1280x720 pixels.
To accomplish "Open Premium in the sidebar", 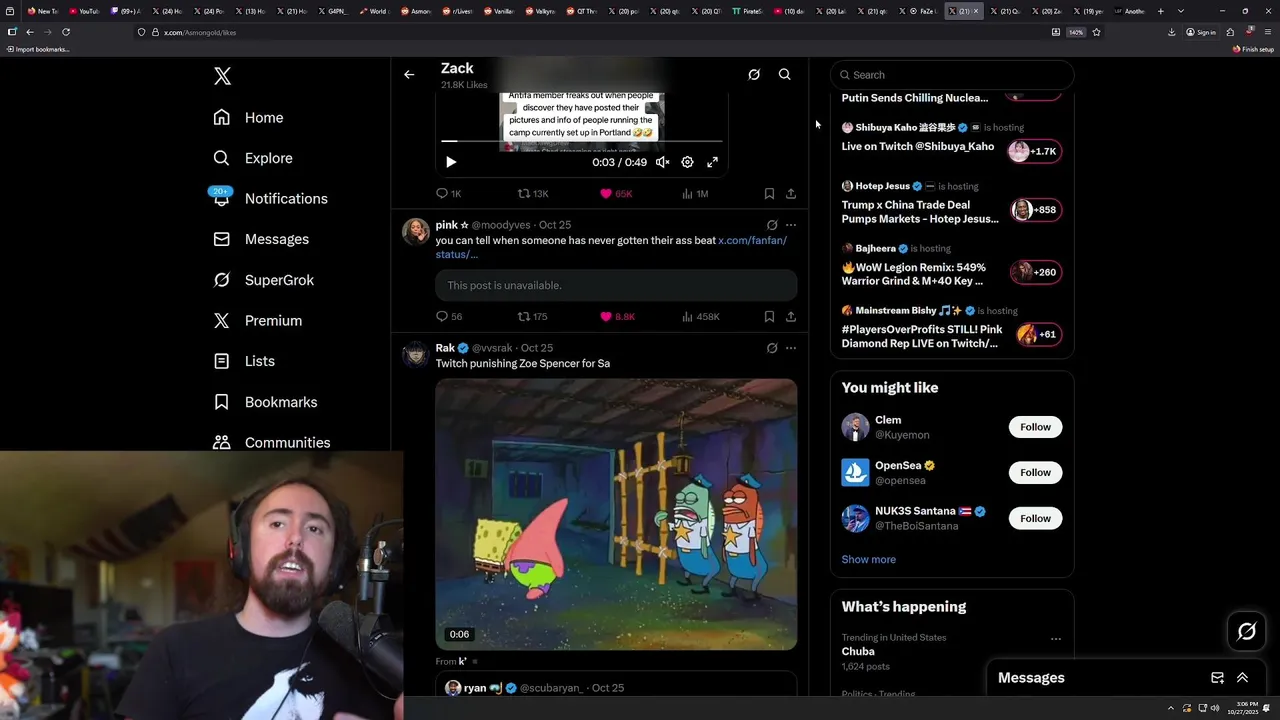I will [257, 320].
